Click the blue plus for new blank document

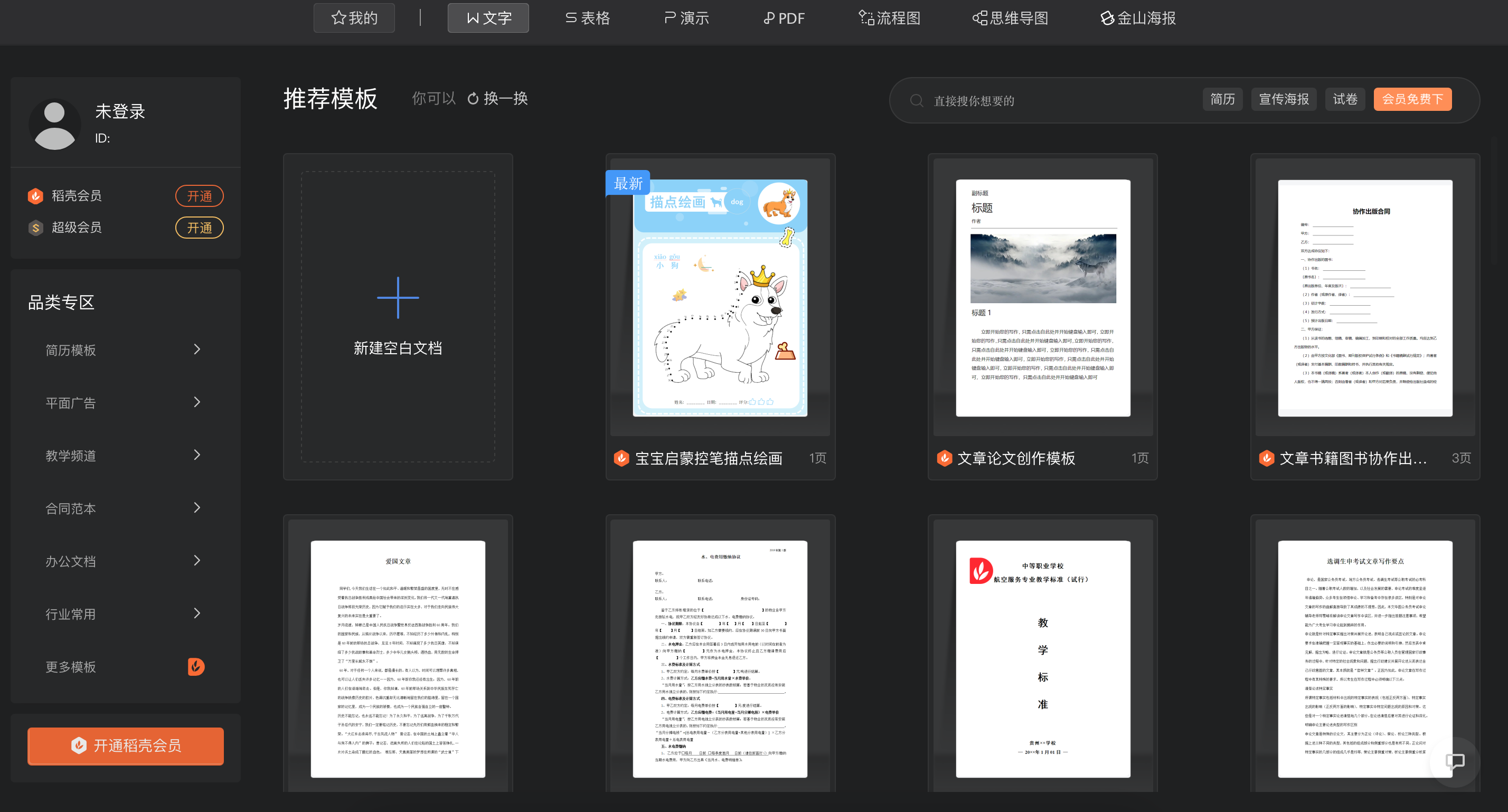coord(398,297)
